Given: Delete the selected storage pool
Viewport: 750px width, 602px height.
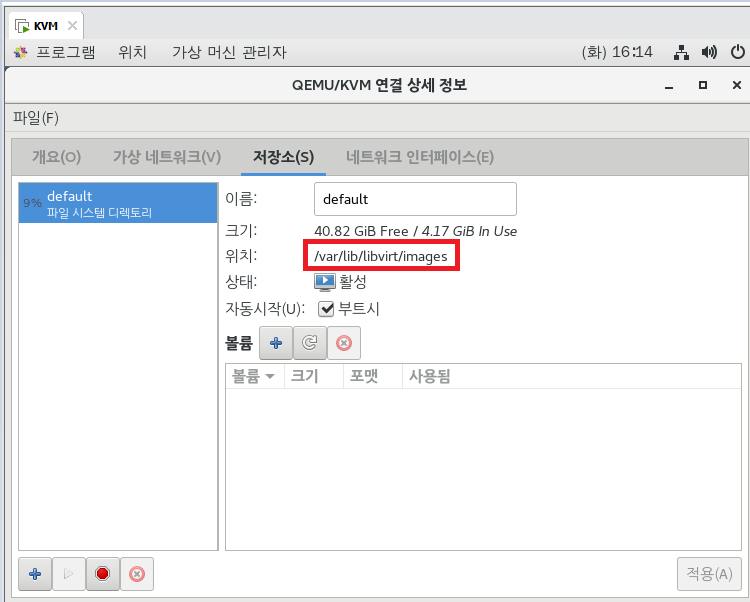Looking at the screenshot, I should coord(137,573).
